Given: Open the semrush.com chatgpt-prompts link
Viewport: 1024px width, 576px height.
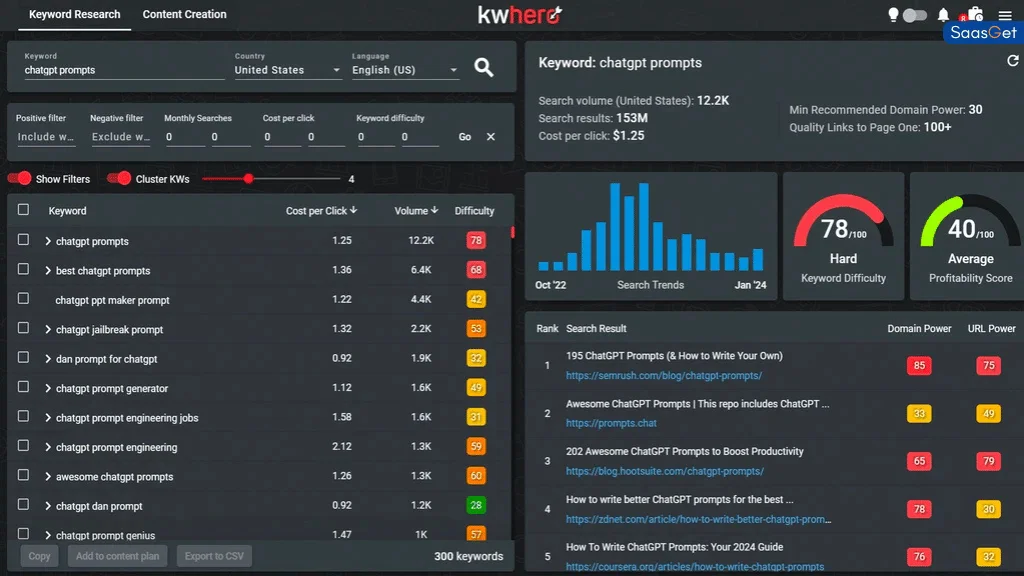Looking at the screenshot, I should 664,376.
